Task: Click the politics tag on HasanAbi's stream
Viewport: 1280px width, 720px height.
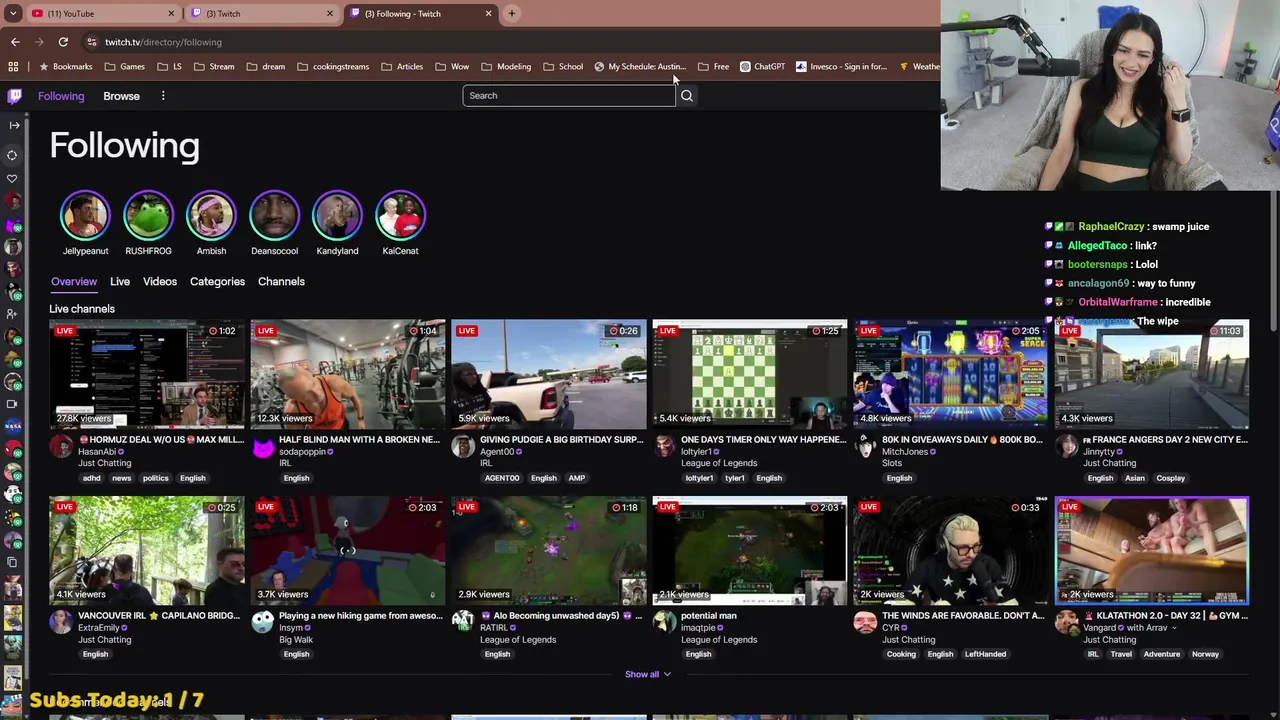Action: (156, 478)
